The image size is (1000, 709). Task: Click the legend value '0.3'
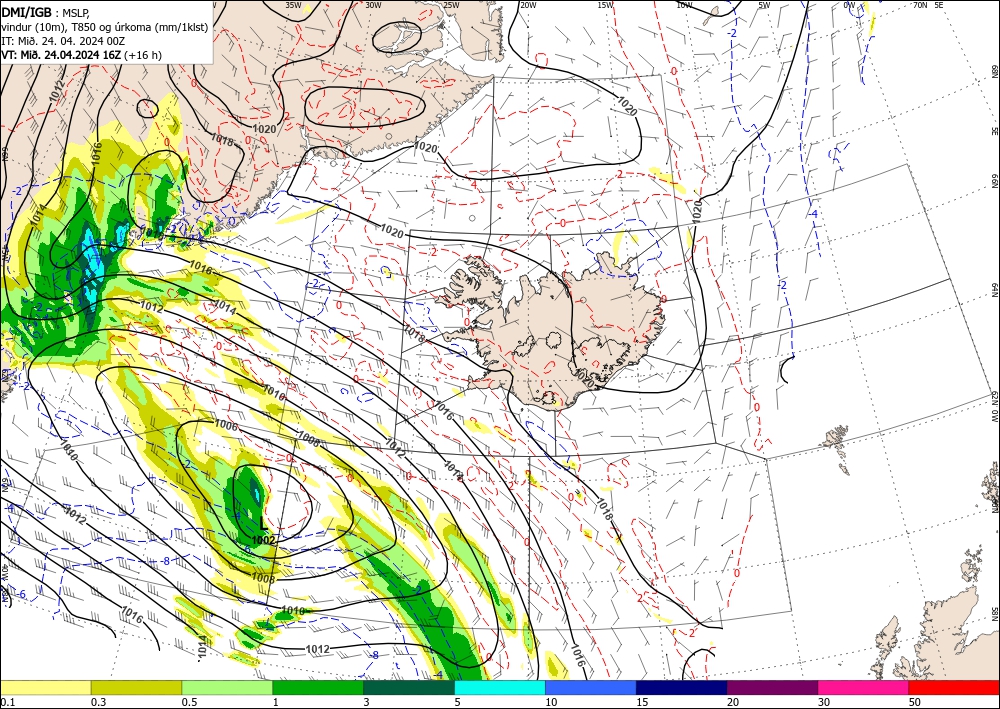98,702
